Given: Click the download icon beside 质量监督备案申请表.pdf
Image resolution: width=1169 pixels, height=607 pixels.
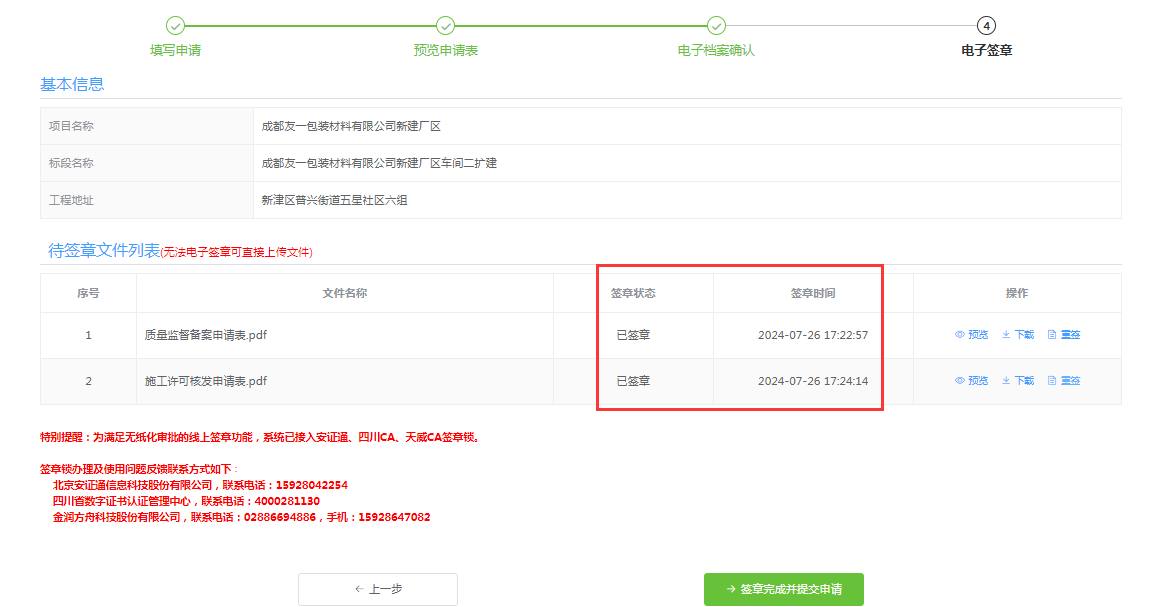Looking at the screenshot, I should [x=1006, y=334].
